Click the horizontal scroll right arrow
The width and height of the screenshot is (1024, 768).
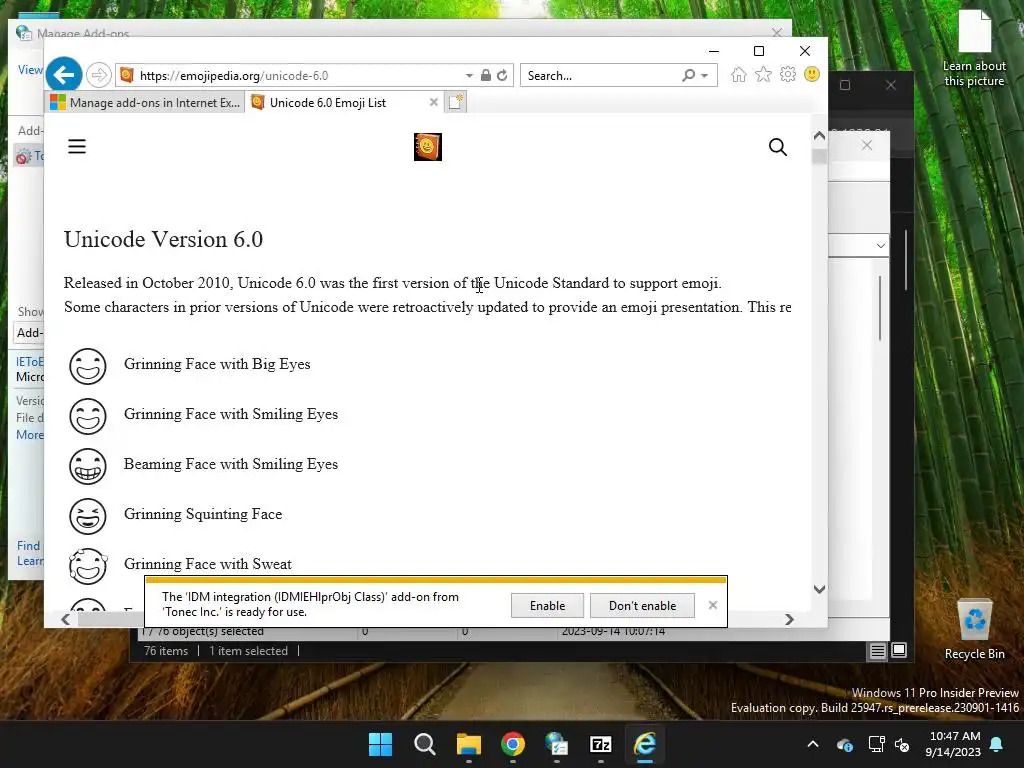click(x=789, y=619)
